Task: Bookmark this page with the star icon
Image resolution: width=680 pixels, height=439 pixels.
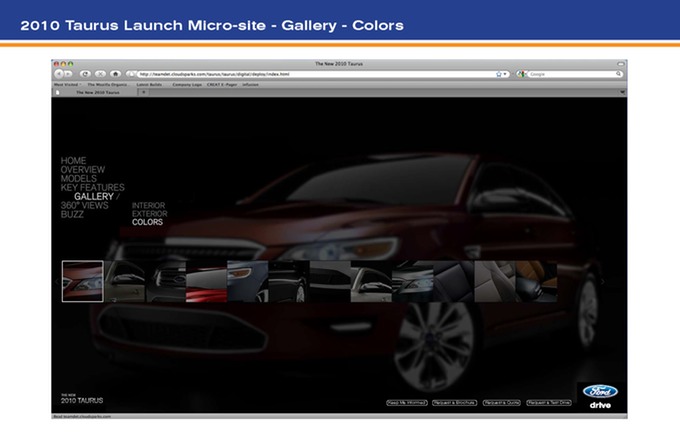Action: pos(499,74)
